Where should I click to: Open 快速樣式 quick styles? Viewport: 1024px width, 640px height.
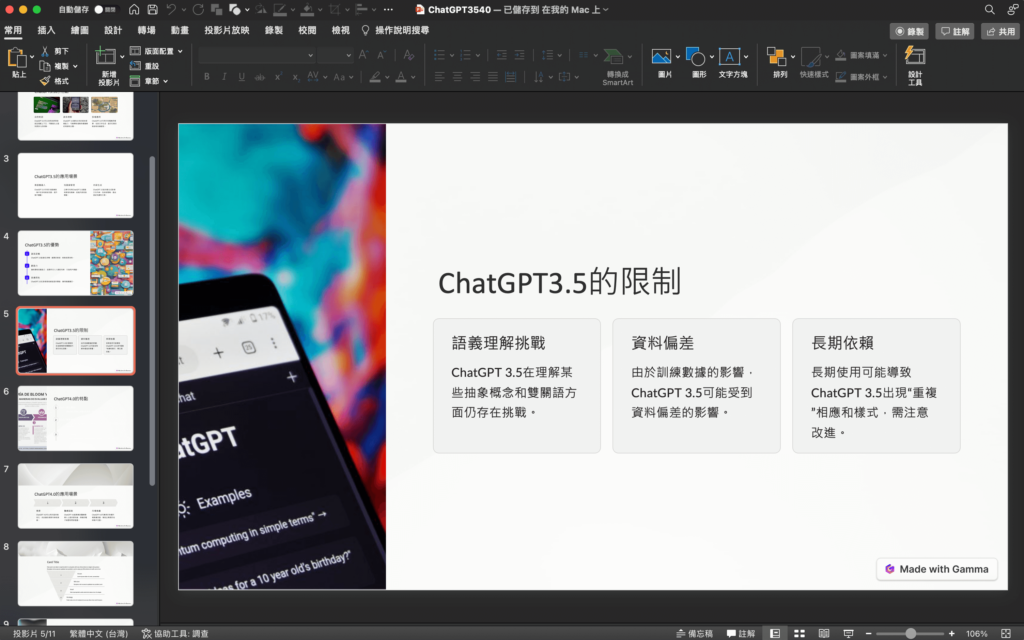tap(810, 57)
